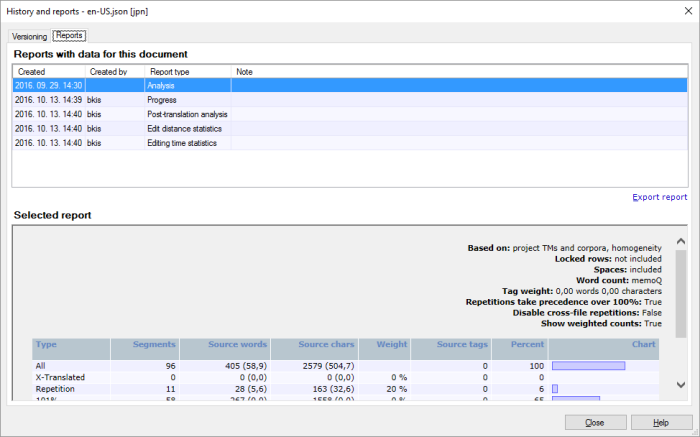700x437 pixels.
Task: Select the Editing time statistics report
Action: pyautogui.click(x=182, y=144)
